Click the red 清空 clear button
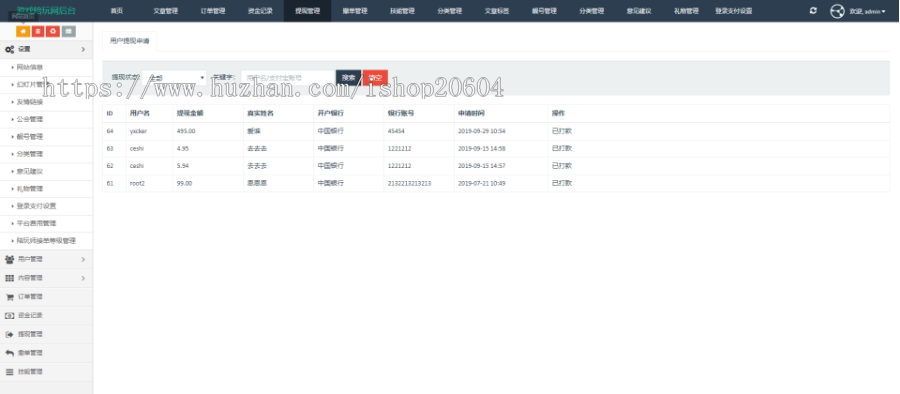 375,78
